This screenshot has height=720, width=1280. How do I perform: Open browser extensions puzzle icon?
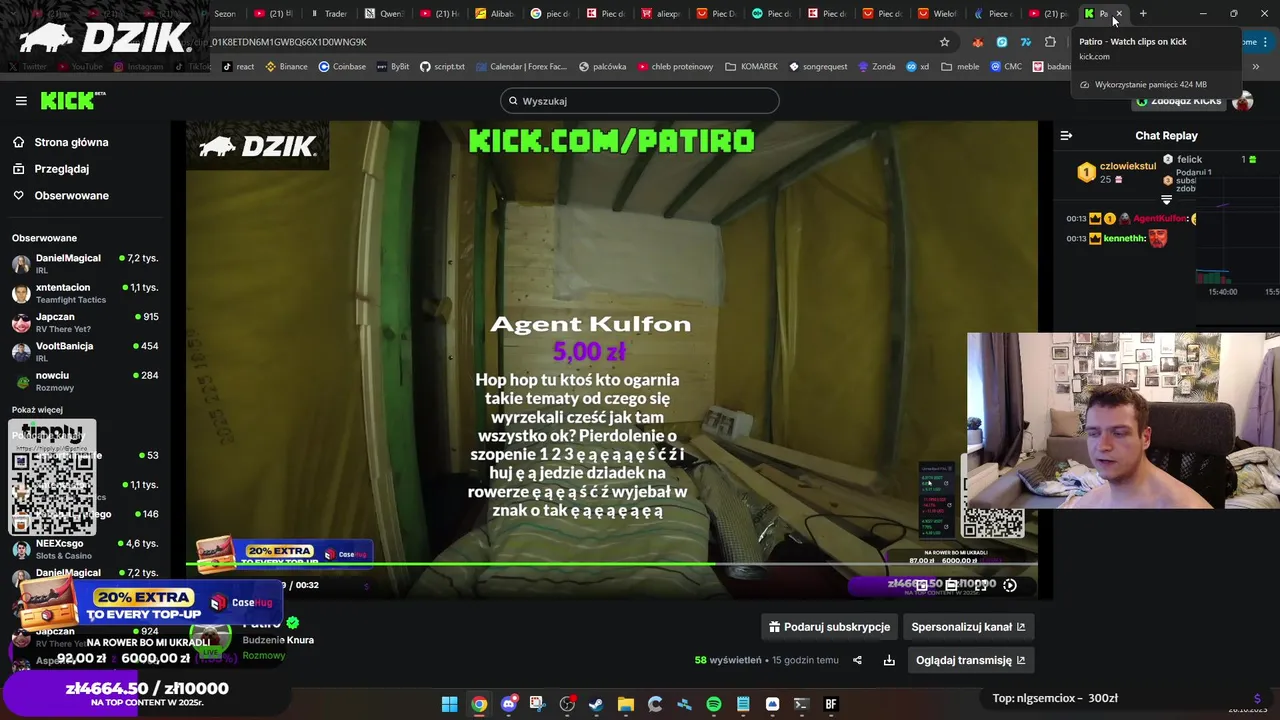pos(1050,42)
